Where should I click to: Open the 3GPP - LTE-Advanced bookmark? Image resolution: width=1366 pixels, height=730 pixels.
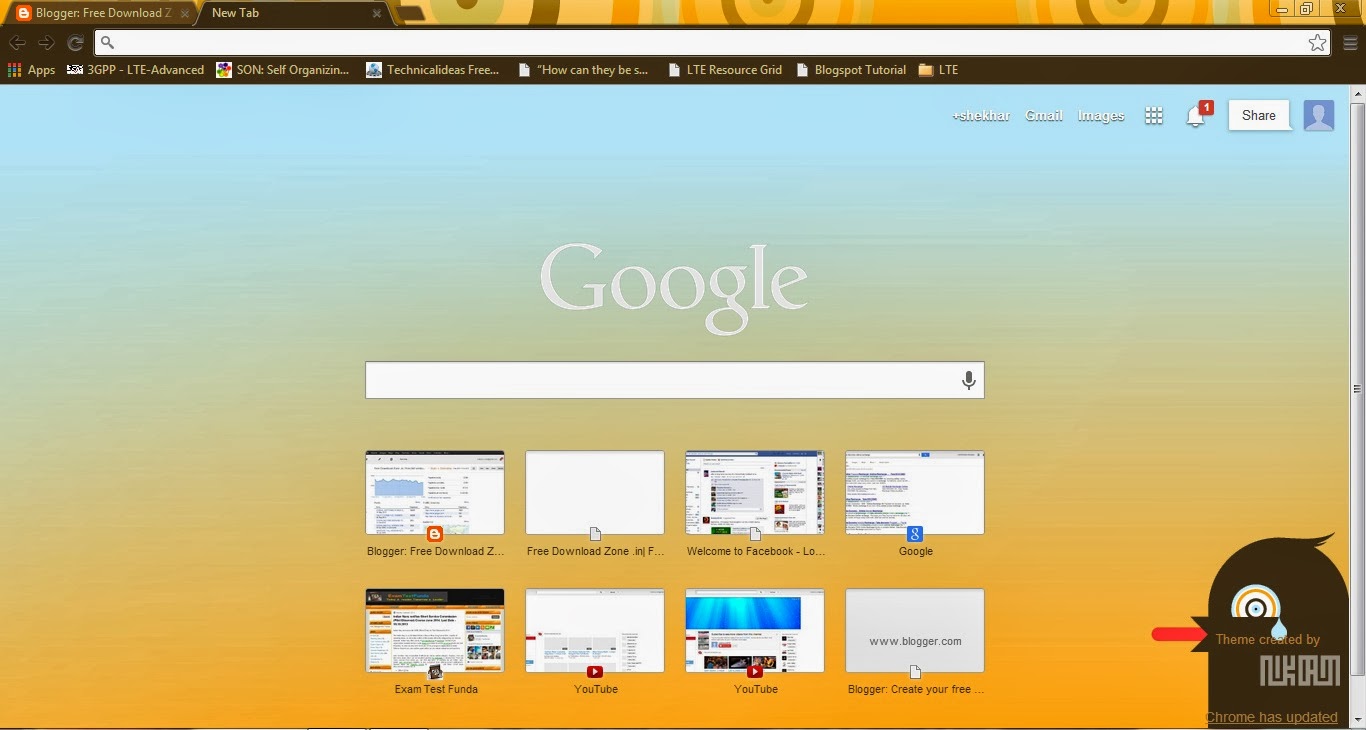tap(136, 70)
